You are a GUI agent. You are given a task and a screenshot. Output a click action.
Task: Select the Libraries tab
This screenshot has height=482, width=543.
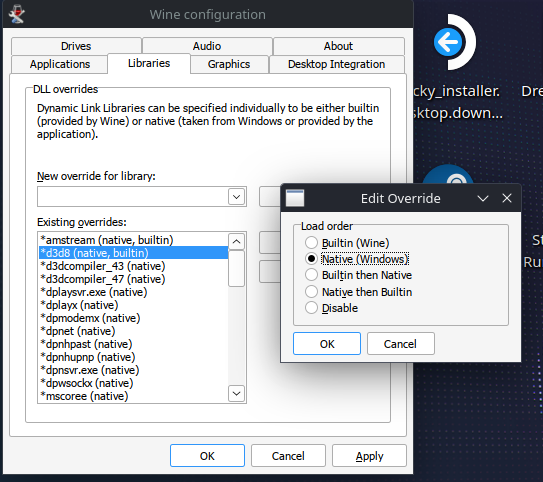(x=149, y=63)
